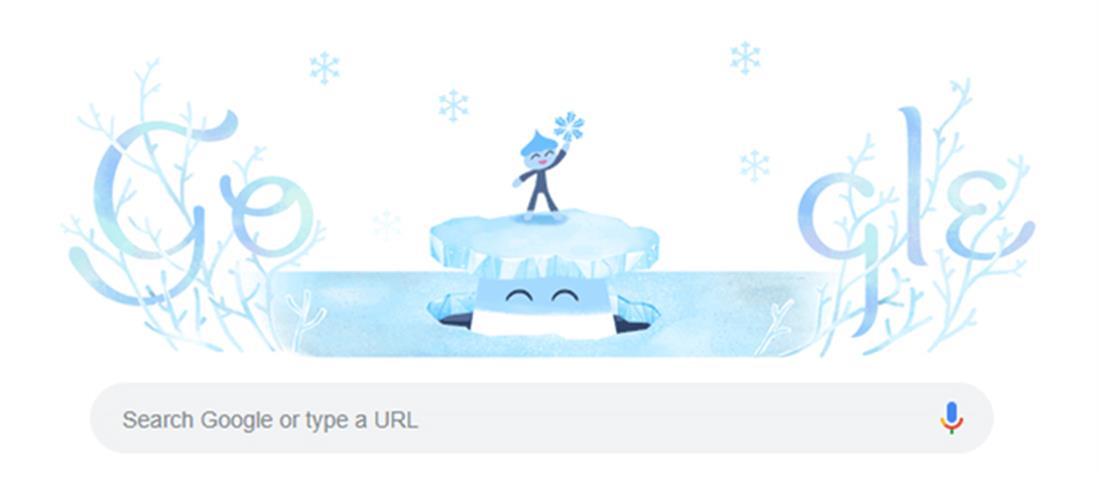Image resolution: width=1099 pixels, height=478 pixels.
Task: Click the snowflake just left of the 'g' letter
Action: [754, 165]
